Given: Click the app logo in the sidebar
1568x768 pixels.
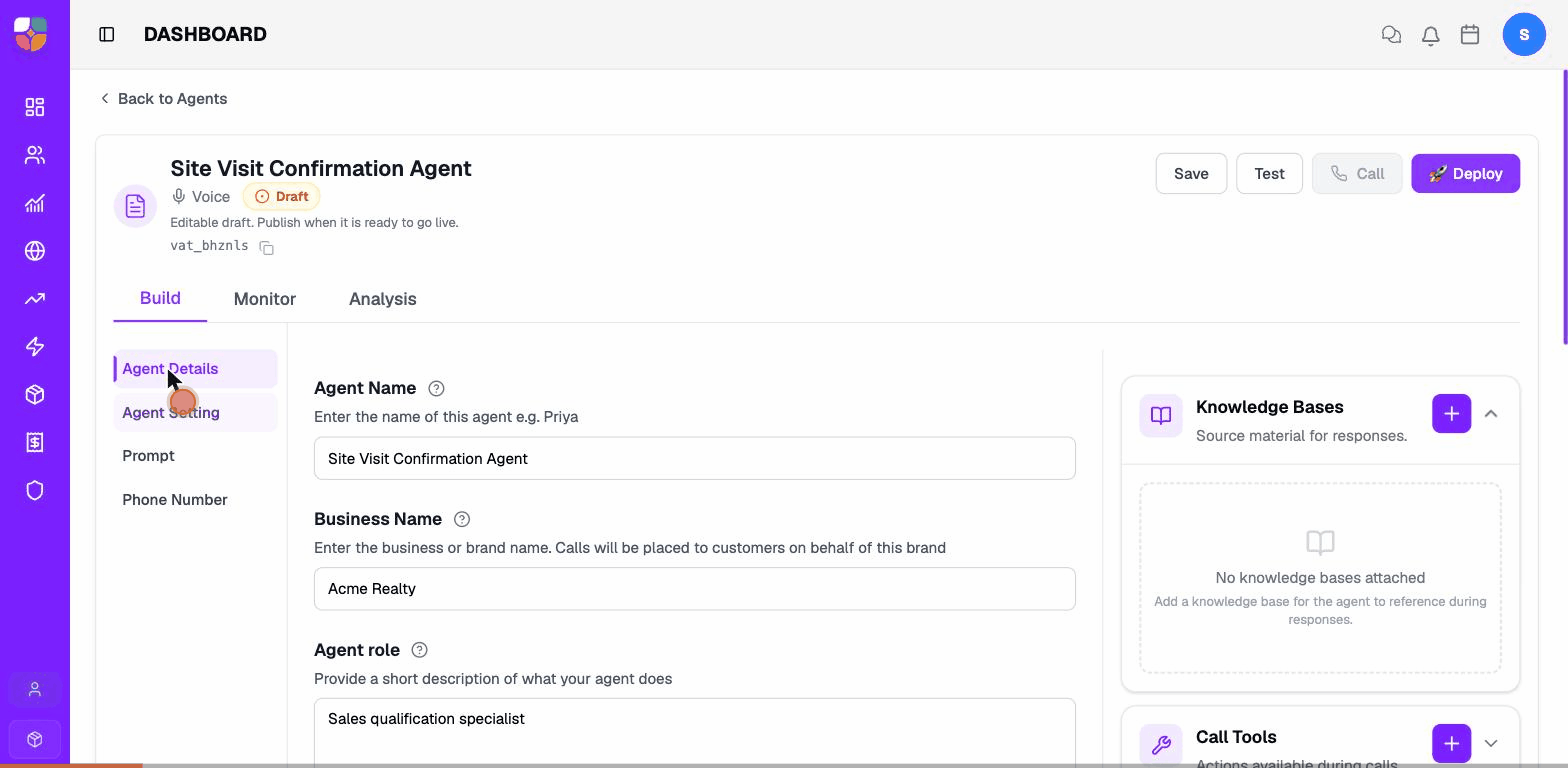Looking at the screenshot, I should tap(31, 34).
